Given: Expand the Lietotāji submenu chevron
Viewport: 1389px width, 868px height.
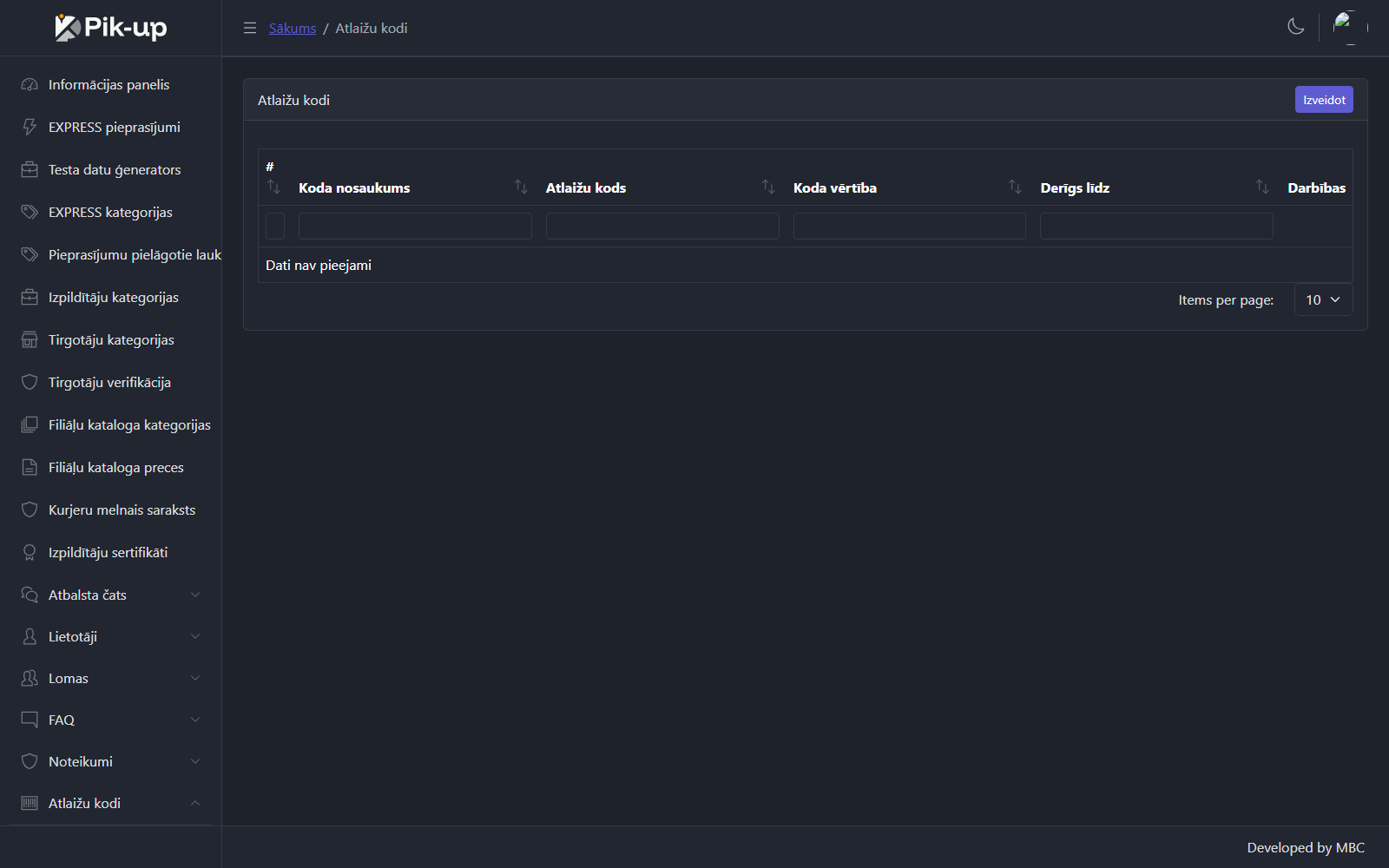Looking at the screenshot, I should pos(195,636).
